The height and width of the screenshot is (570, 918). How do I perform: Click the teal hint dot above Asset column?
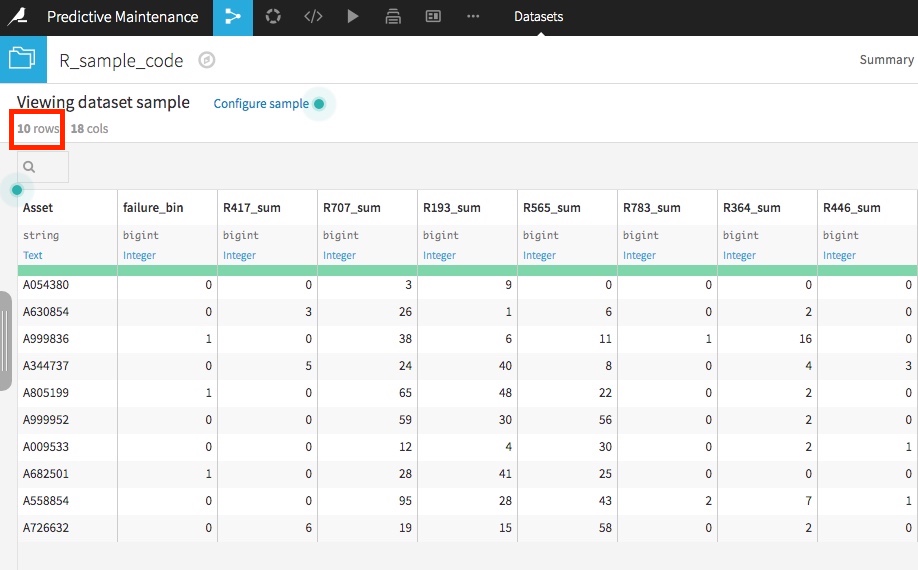pyautogui.click(x=17, y=190)
